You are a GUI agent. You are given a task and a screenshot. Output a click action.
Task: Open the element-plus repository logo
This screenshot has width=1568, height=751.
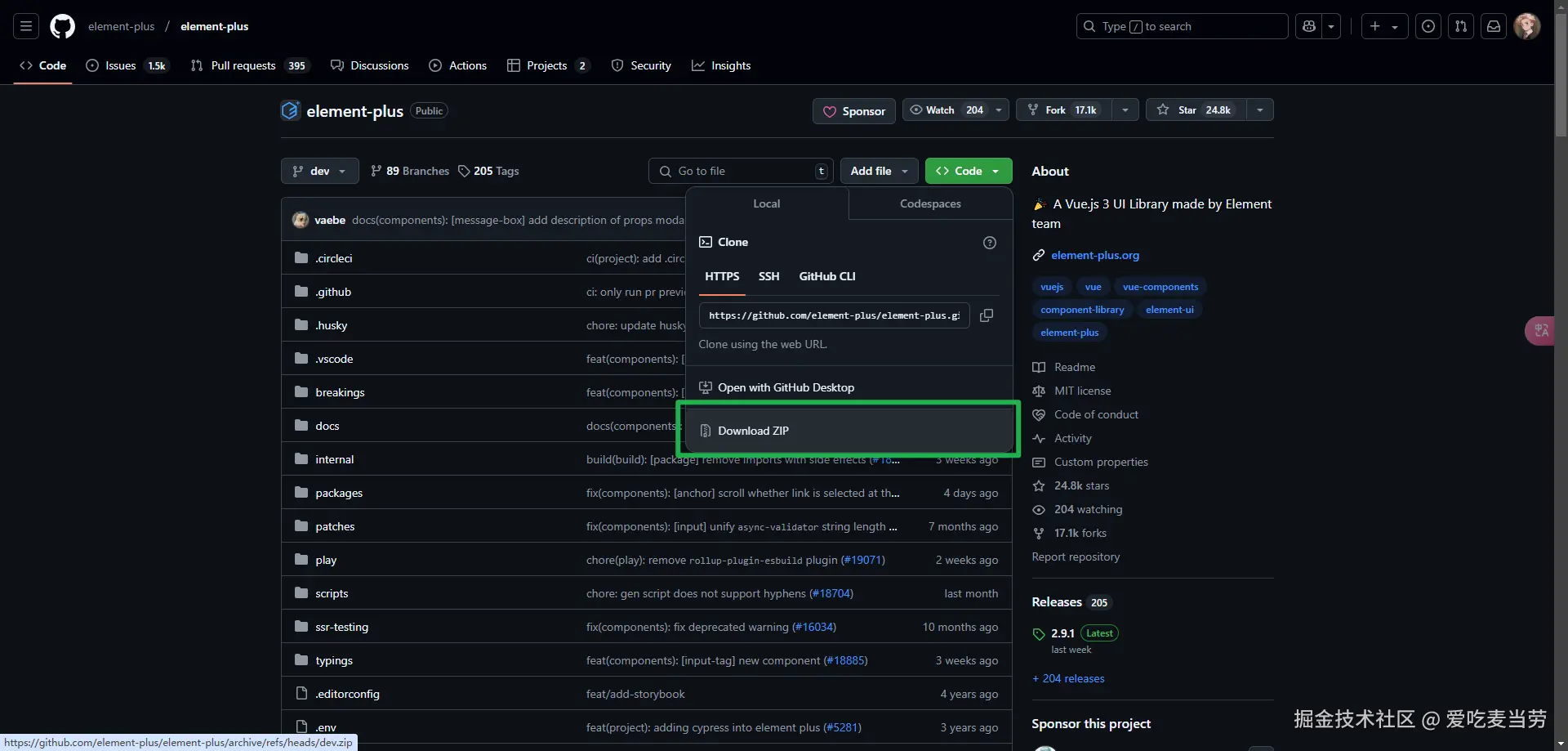click(x=290, y=110)
